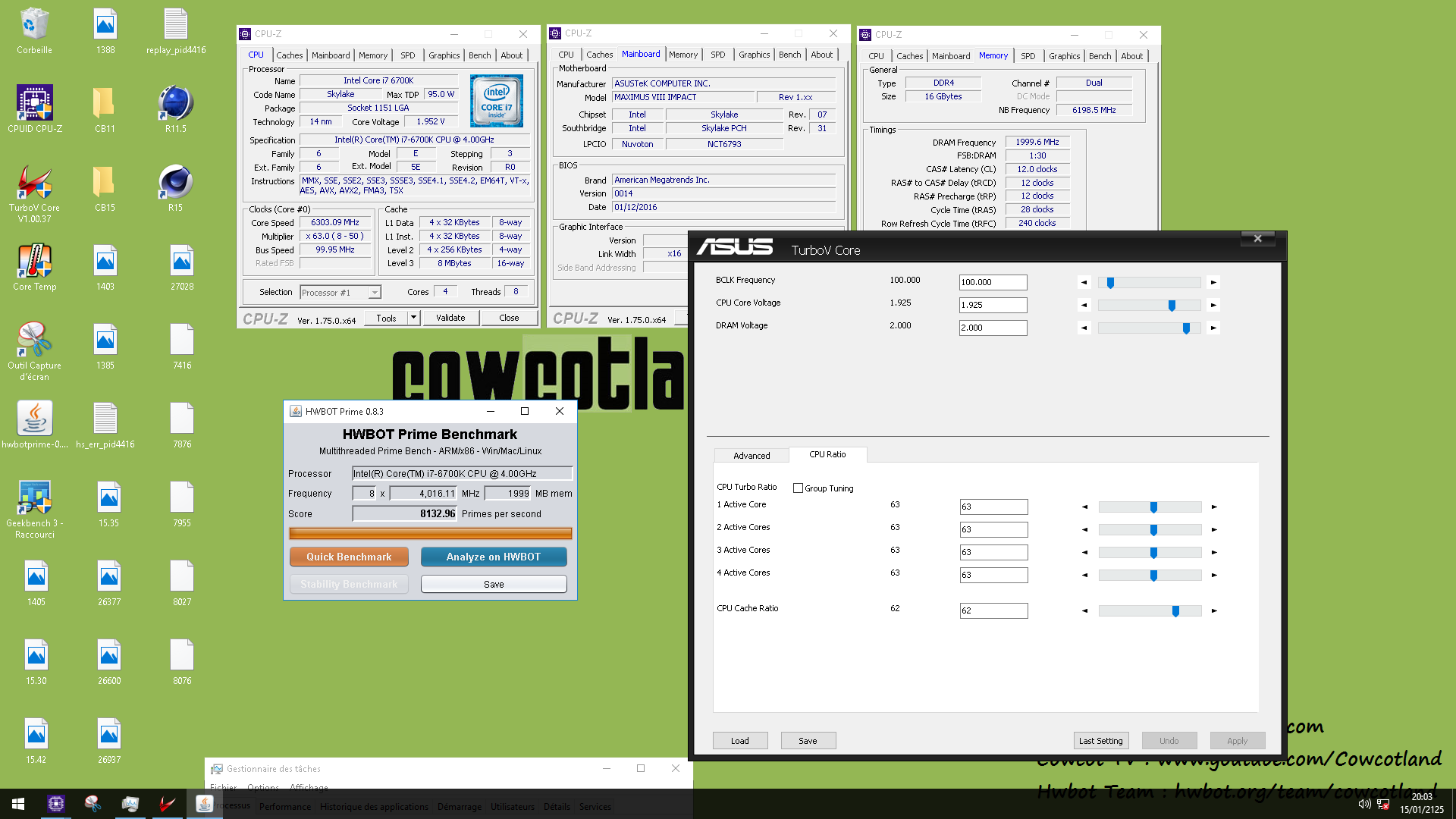This screenshot has width=1456, height=819.
Task: Expand the Tools dropdown arrow in CPU-Z
Action: click(413, 318)
